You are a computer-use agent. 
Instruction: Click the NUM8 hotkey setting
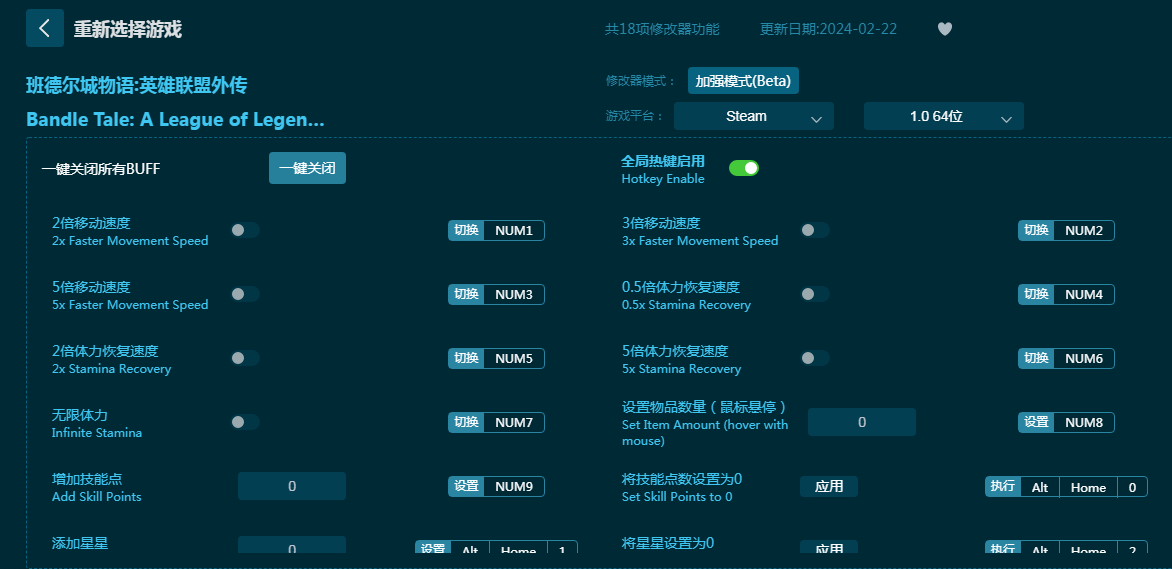[1083, 423]
